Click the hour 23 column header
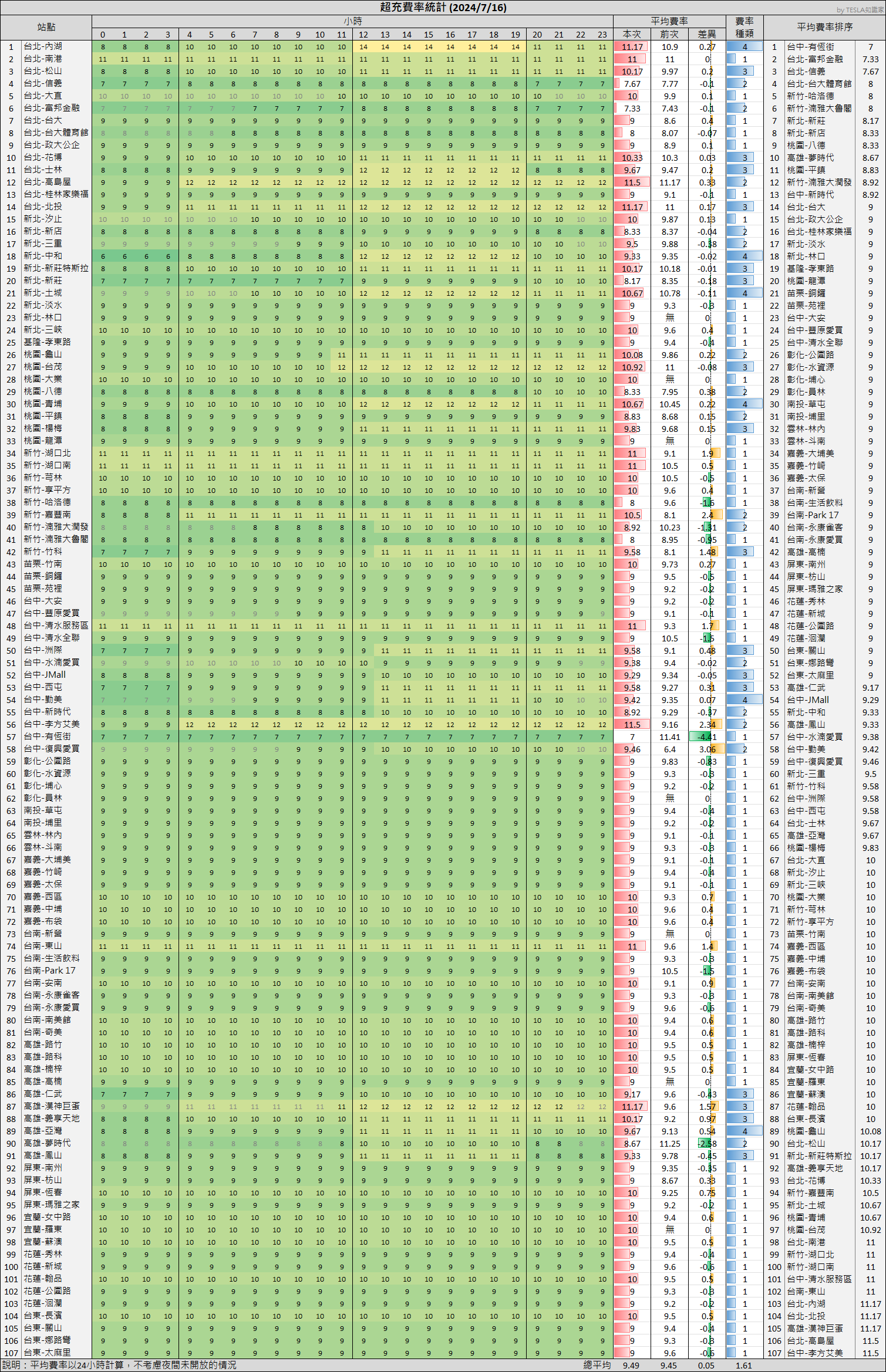Viewport: 886px width, 1372px height. pos(602,35)
